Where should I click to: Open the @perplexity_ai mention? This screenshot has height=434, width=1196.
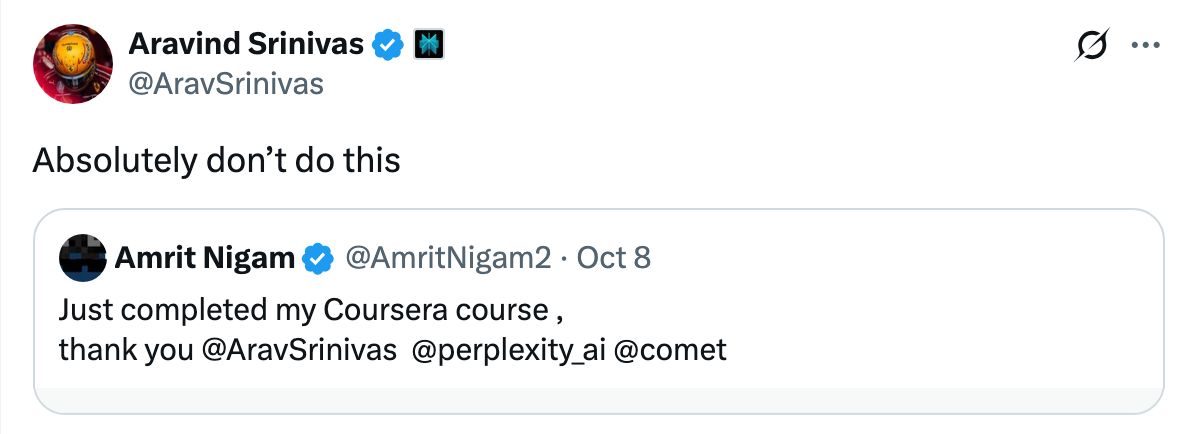[504, 350]
